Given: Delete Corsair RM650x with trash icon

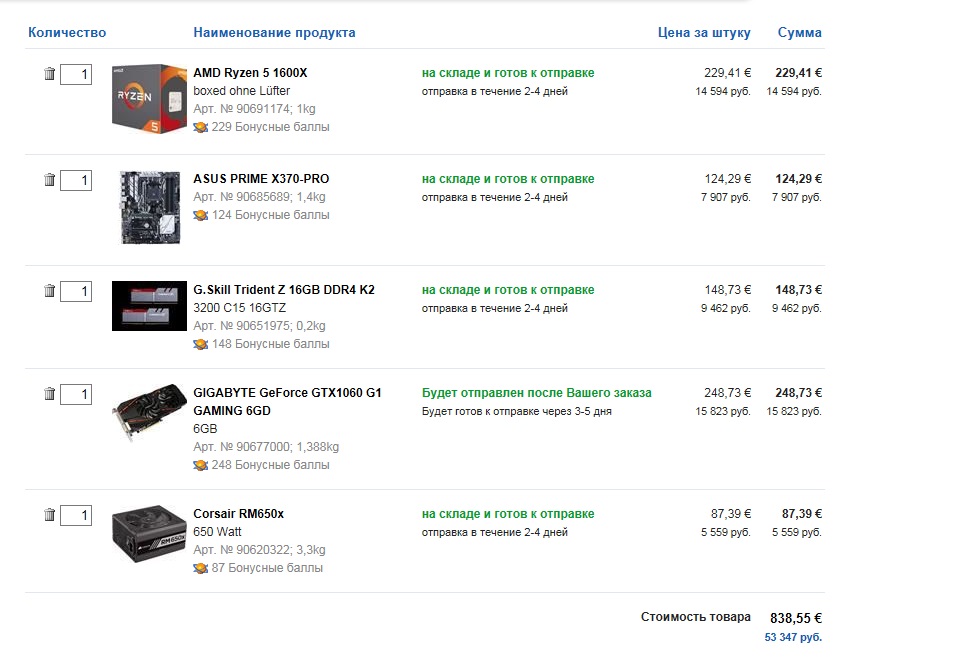Looking at the screenshot, I should (49, 515).
